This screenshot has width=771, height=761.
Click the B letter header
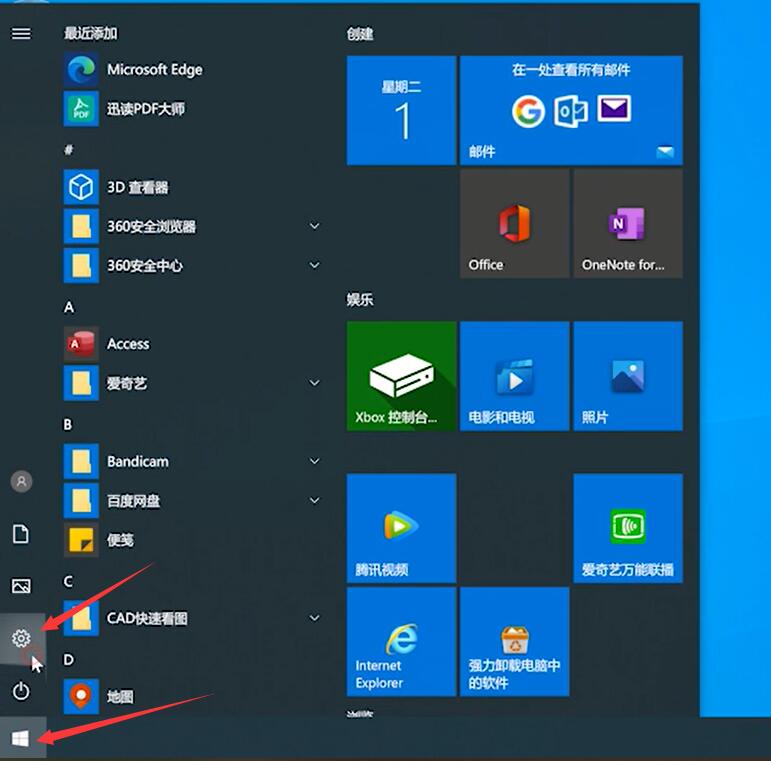click(x=68, y=425)
